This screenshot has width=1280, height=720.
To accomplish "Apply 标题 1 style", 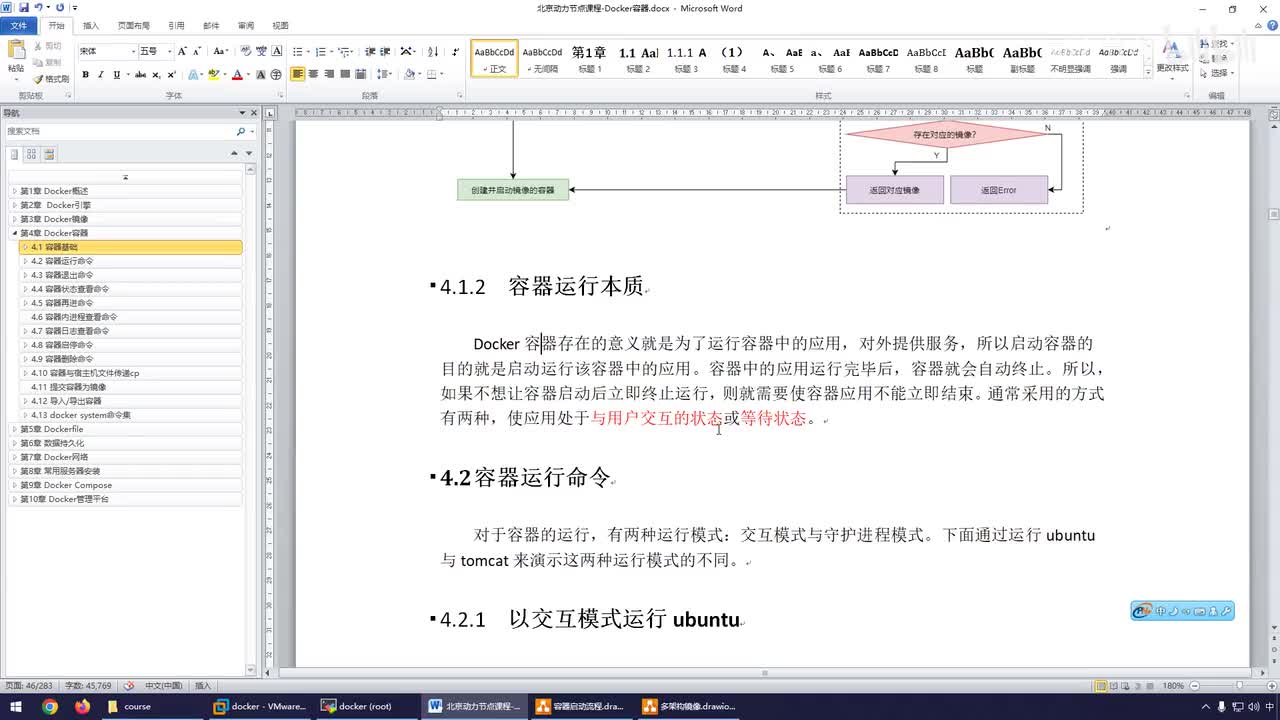I will tap(588, 58).
